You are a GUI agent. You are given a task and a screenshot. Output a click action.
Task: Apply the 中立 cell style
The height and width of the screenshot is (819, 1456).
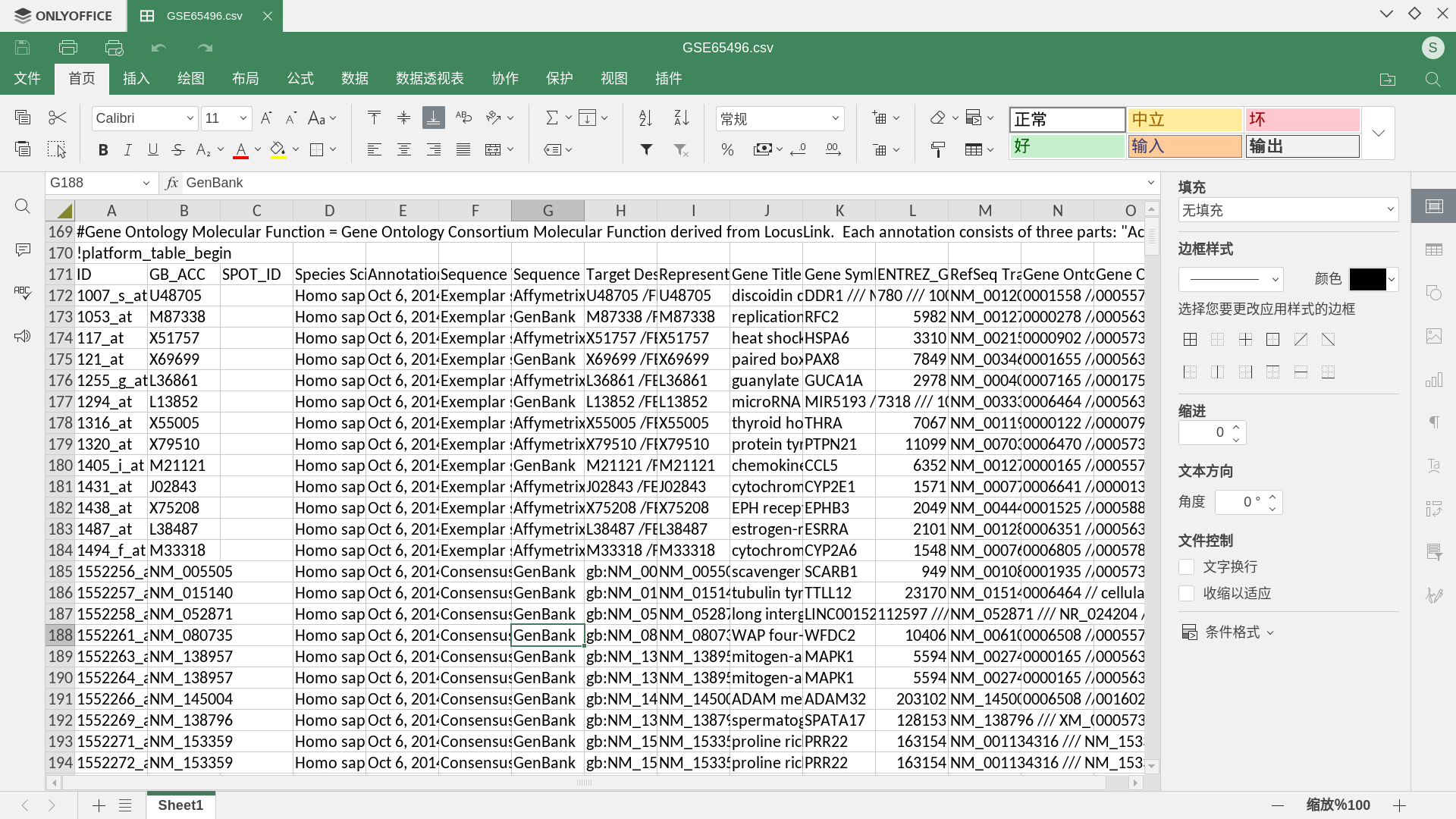click(x=1185, y=120)
